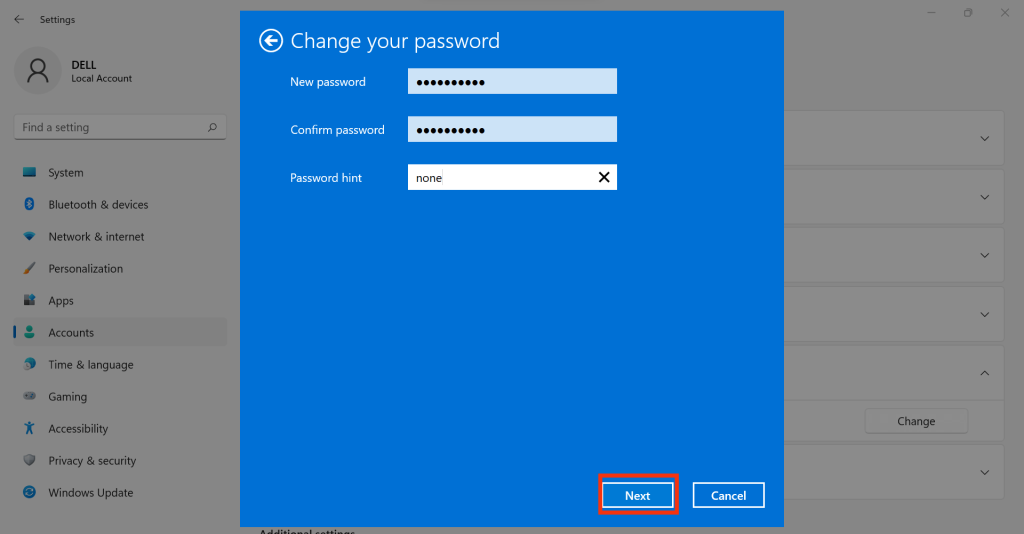Collapse the expanded section above the Change button

(x=984, y=373)
